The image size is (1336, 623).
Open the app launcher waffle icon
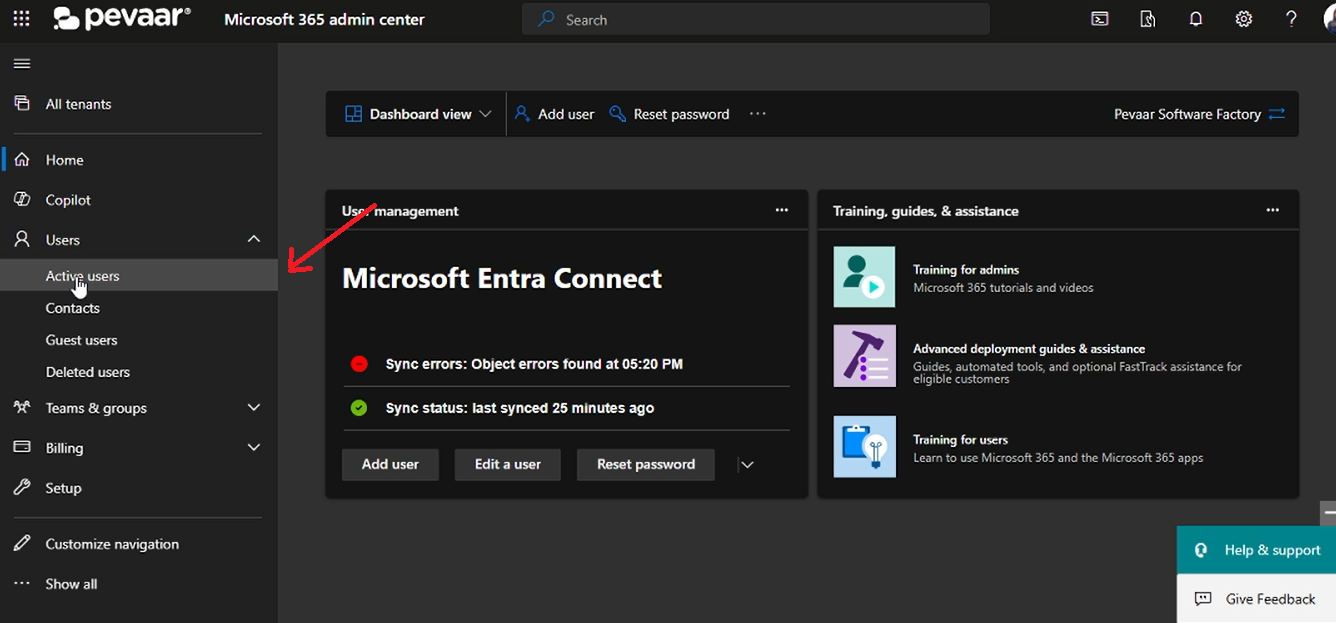(x=21, y=19)
